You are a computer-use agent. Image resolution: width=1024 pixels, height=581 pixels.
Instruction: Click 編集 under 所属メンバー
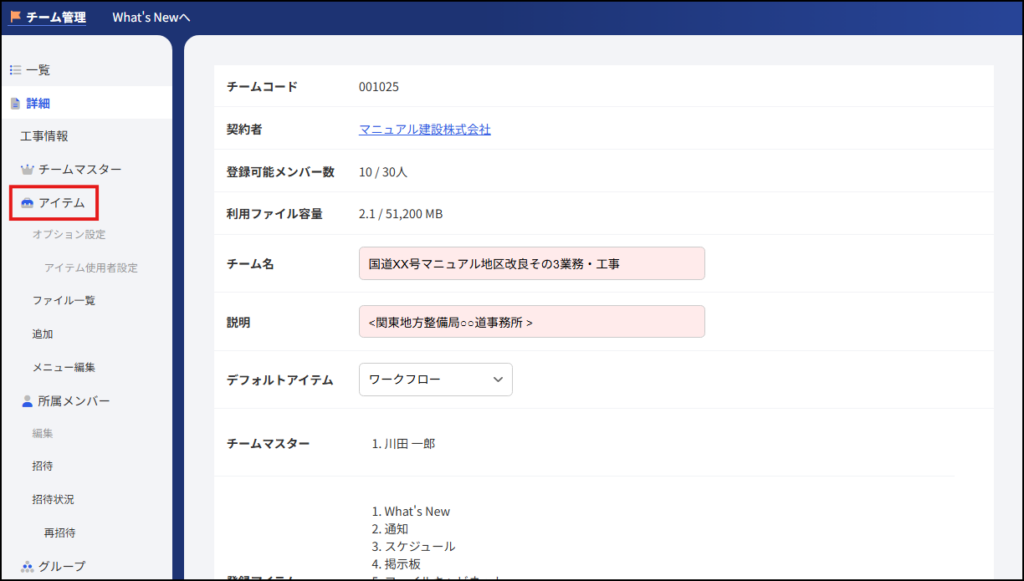point(42,433)
